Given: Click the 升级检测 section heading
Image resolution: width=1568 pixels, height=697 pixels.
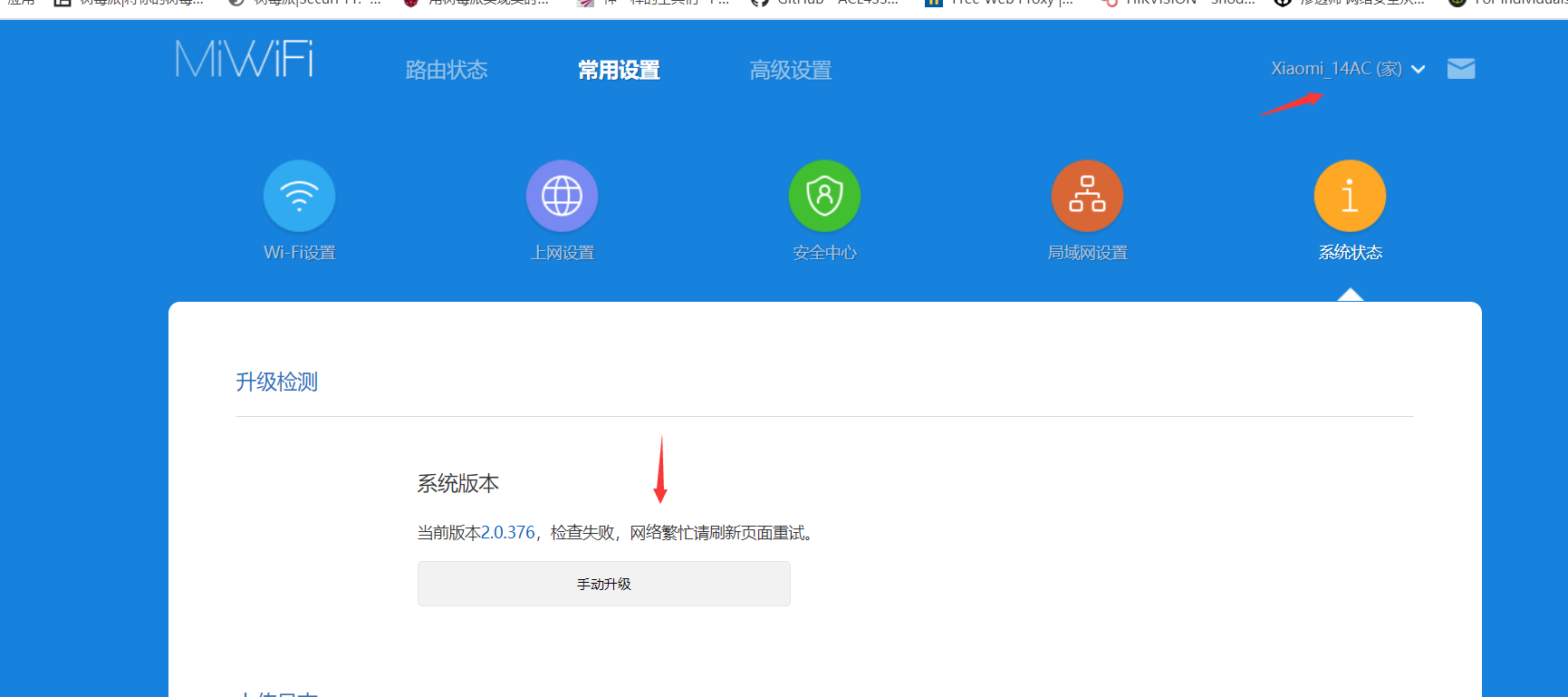Looking at the screenshot, I should coord(277,382).
